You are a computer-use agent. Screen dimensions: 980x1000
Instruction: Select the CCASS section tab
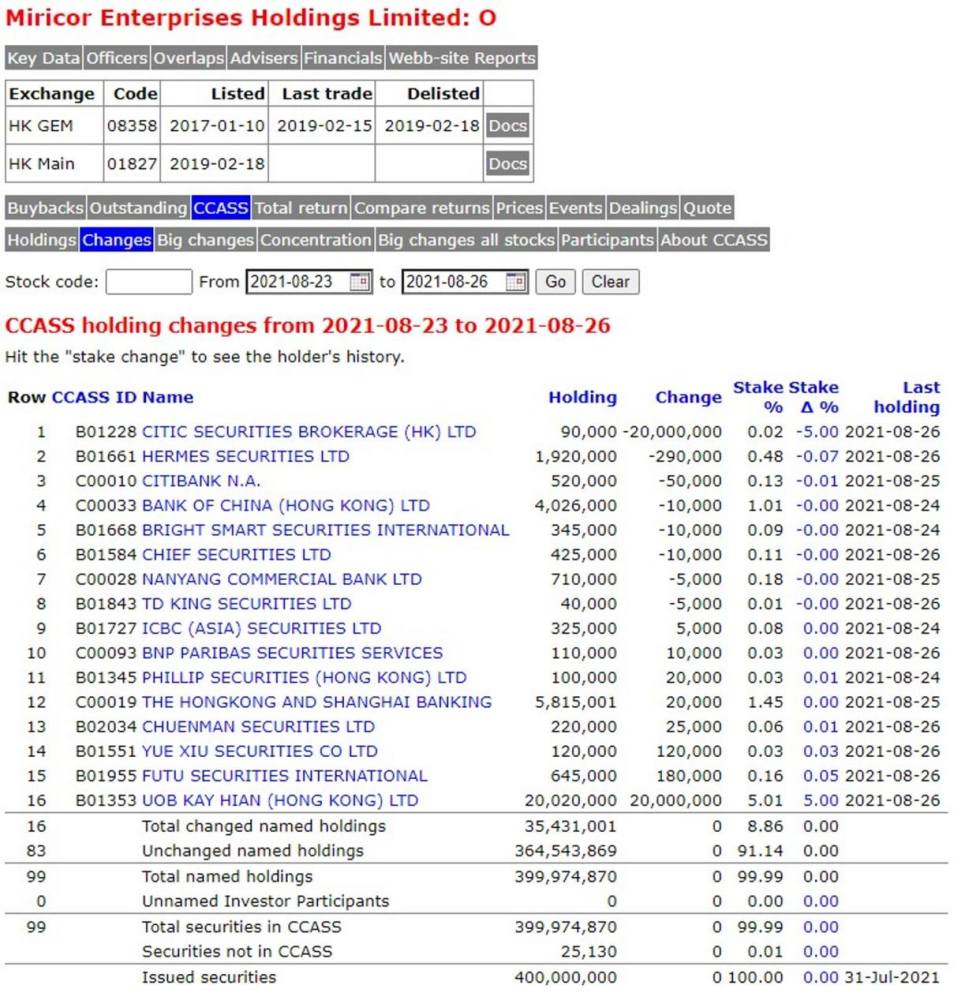point(221,208)
